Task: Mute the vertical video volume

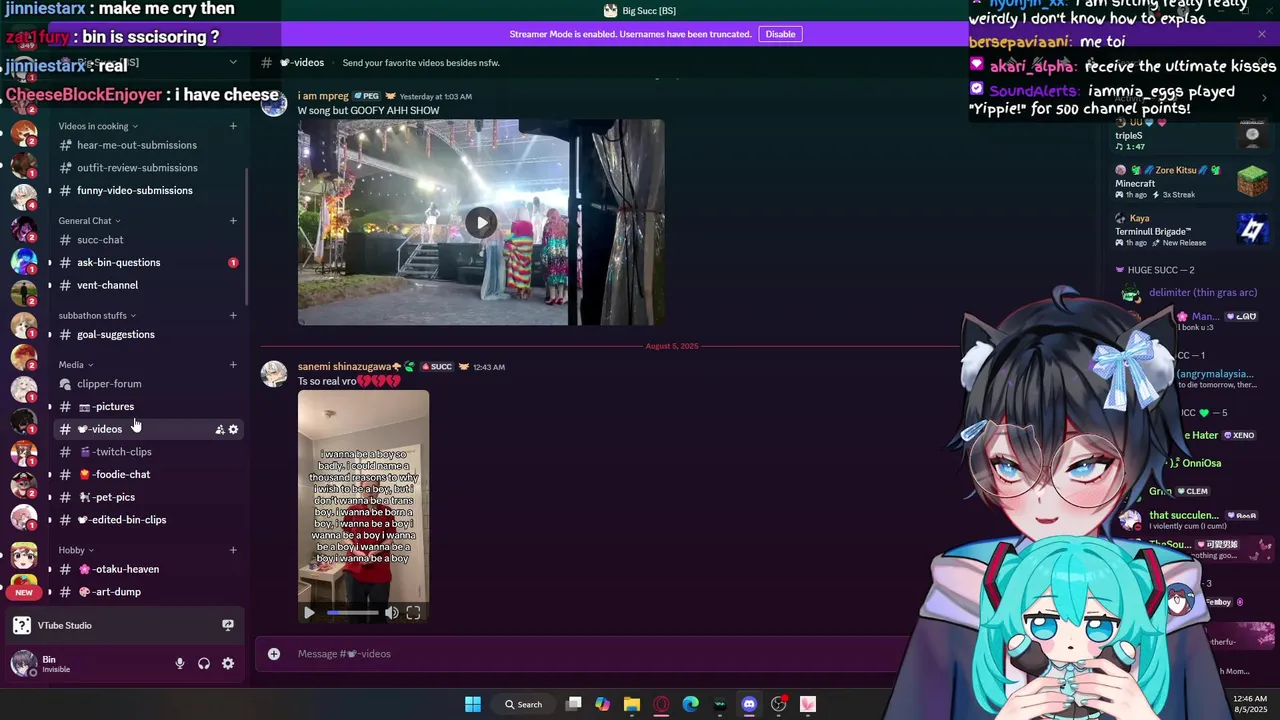Action: pyautogui.click(x=392, y=613)
